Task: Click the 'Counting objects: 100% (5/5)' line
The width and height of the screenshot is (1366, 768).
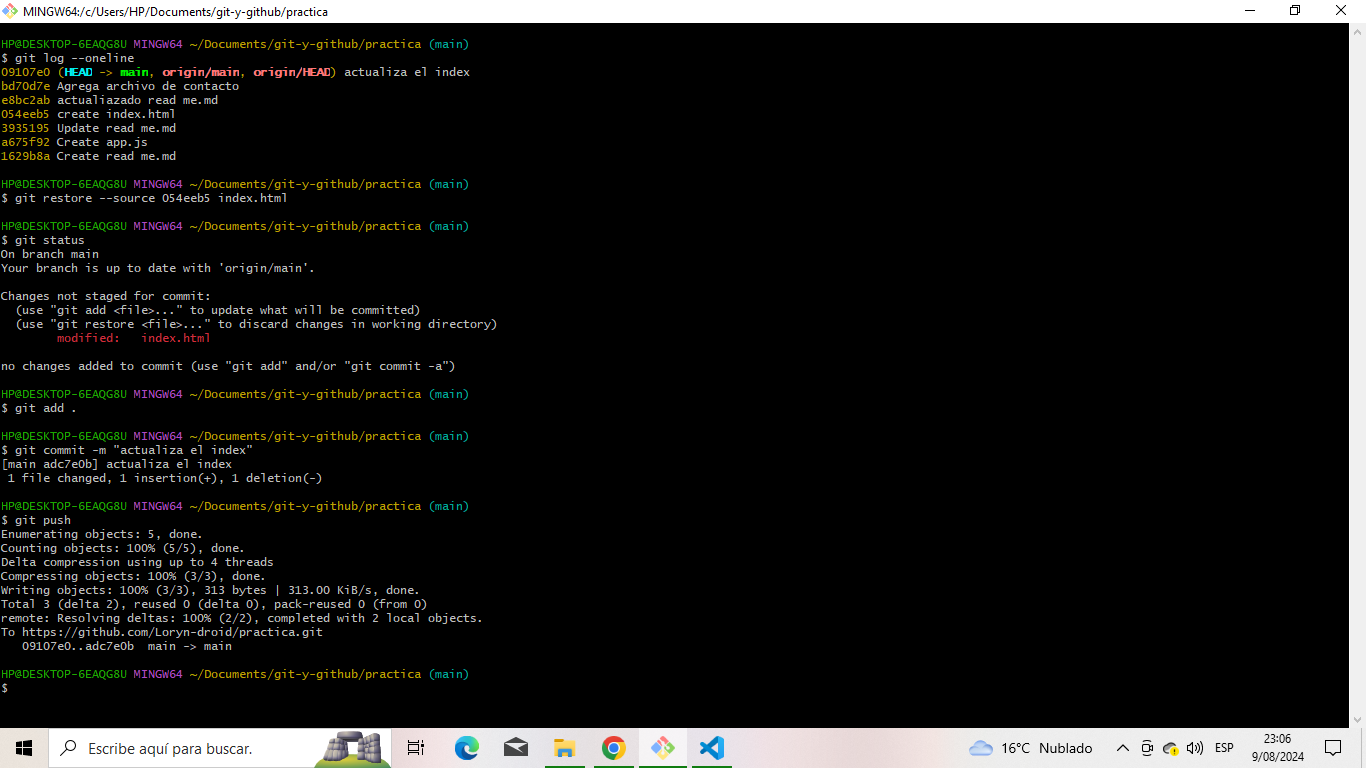Action: tap(123, 548)
